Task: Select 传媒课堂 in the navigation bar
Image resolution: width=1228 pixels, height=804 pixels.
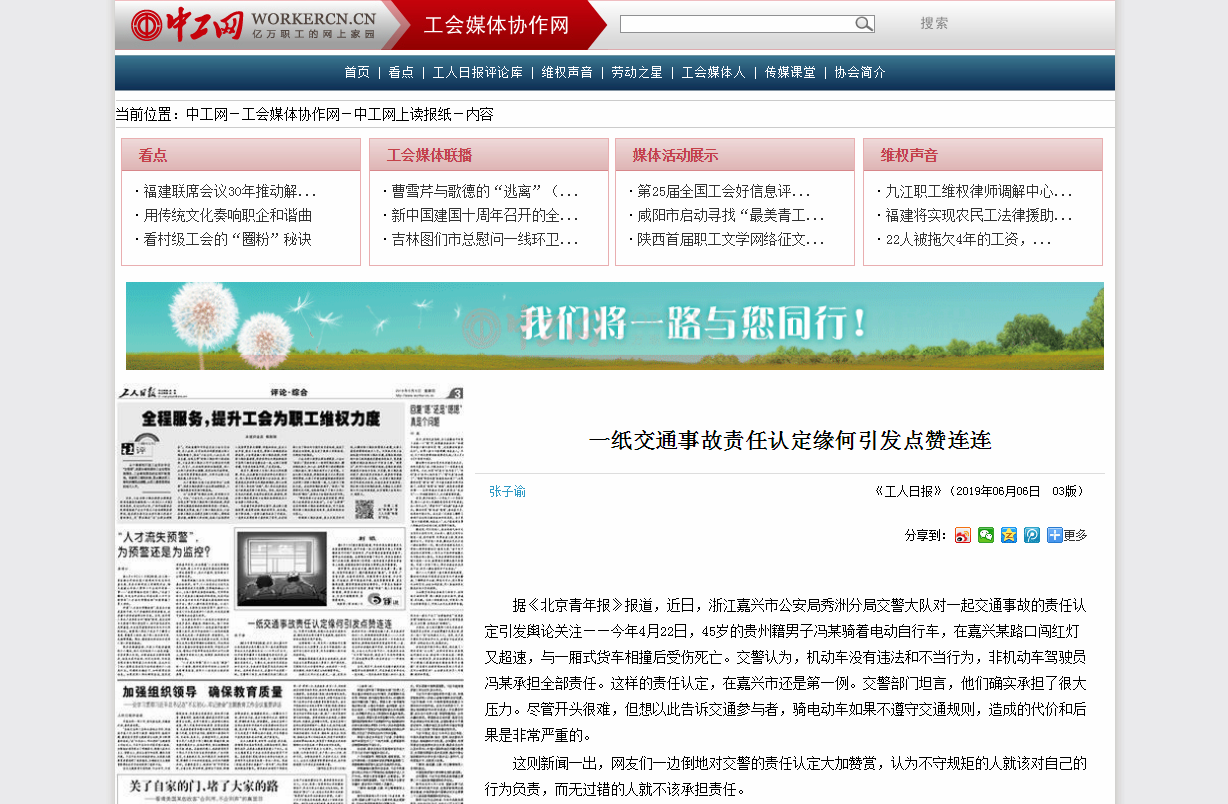Action: coord(790,72)
